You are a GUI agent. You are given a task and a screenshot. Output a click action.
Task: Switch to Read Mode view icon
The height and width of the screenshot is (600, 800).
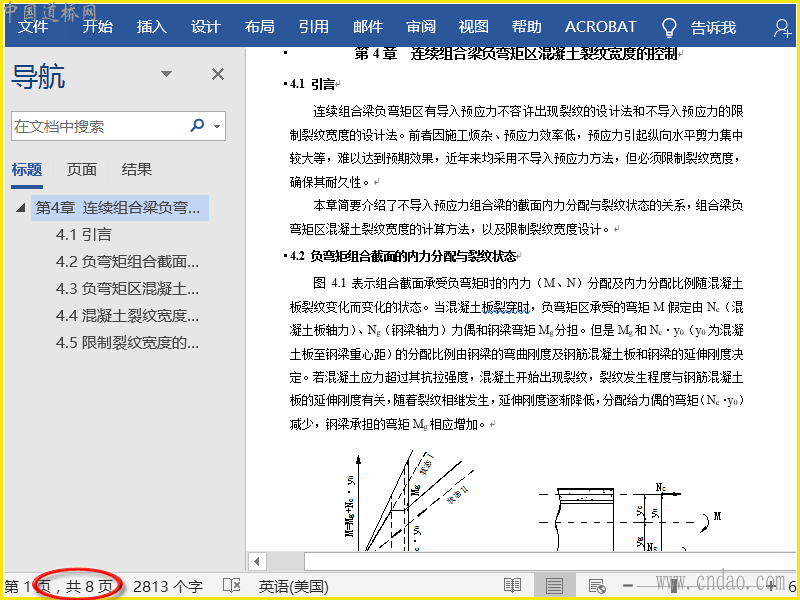point(512,585)
